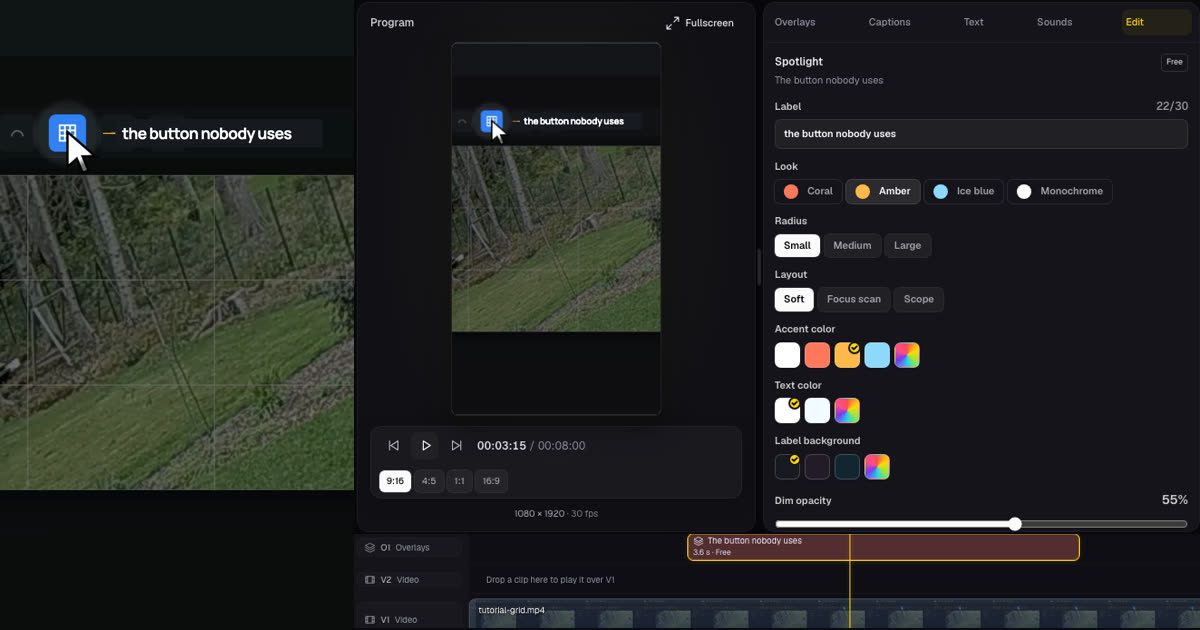Image resolution: width=1200 pixels, height=630 pixels.
Task: Select 9:16 aspect ratio
Action: tap(395, 481)
